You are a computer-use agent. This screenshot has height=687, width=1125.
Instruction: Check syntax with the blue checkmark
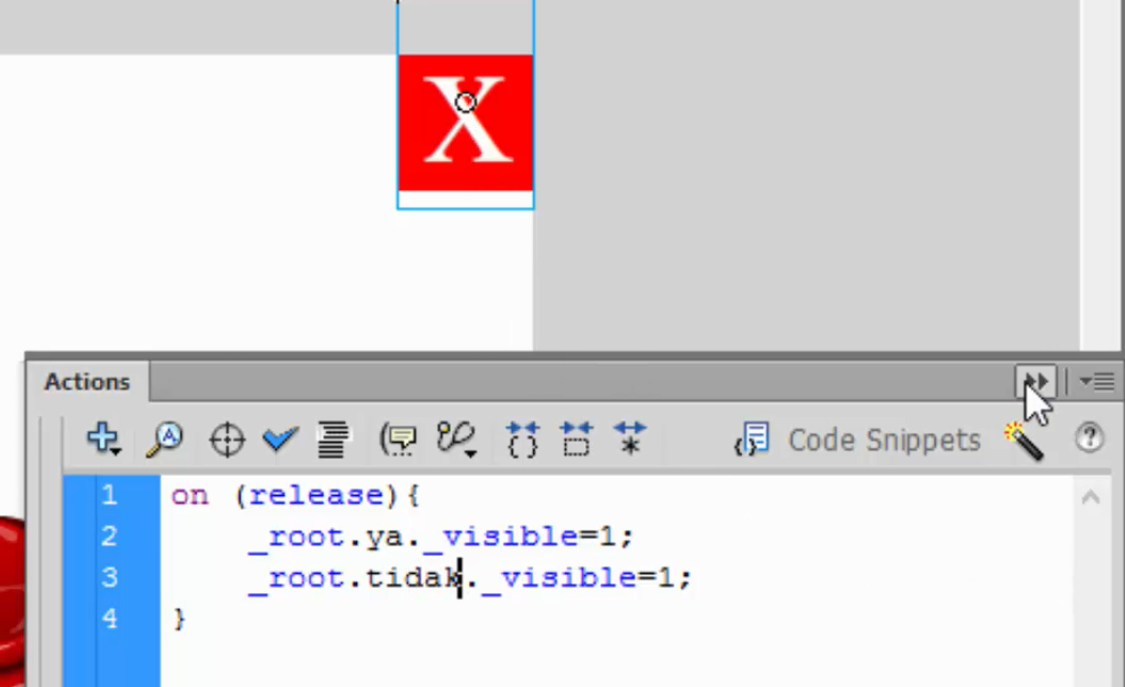click(x=280, y=437)
